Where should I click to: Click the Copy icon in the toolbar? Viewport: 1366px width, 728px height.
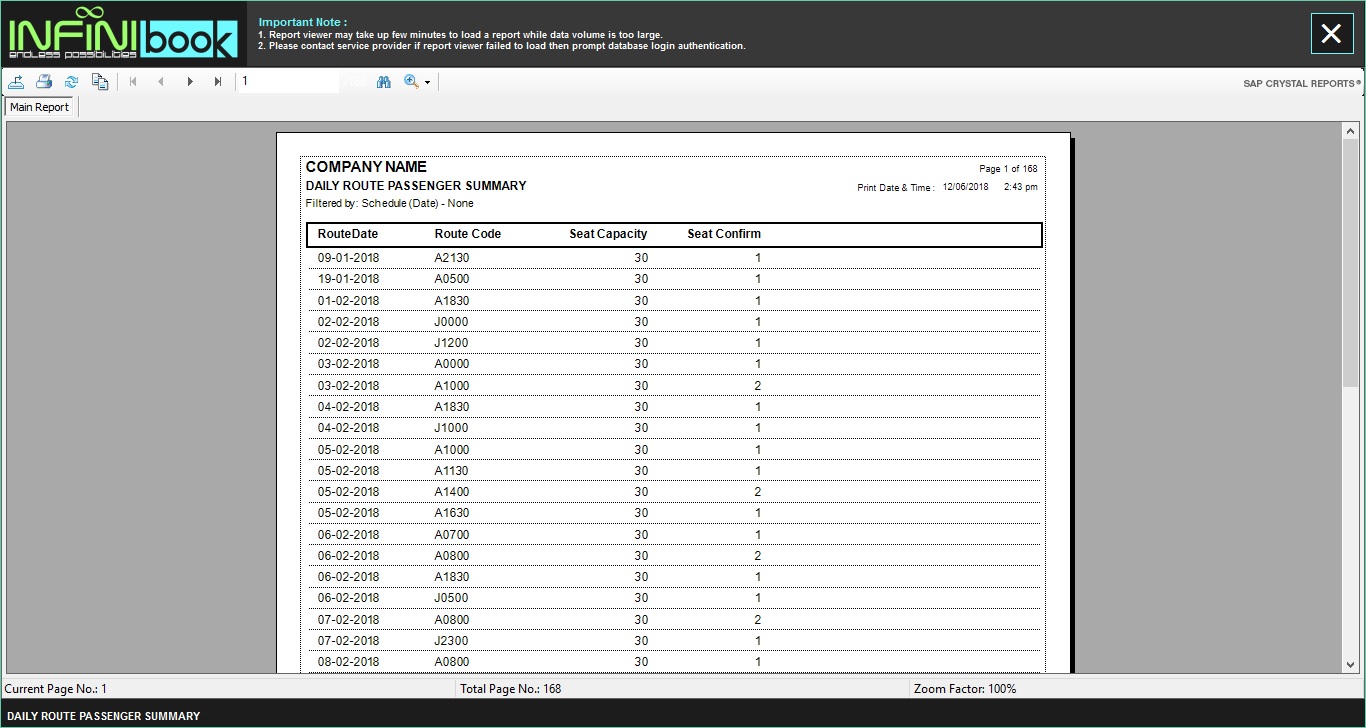click(x=100, y=82)
